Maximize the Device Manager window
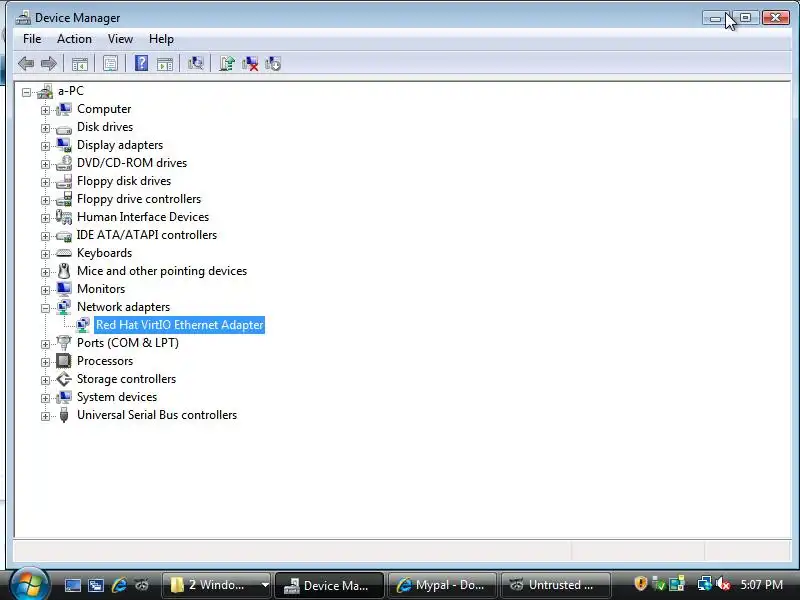 745,18
